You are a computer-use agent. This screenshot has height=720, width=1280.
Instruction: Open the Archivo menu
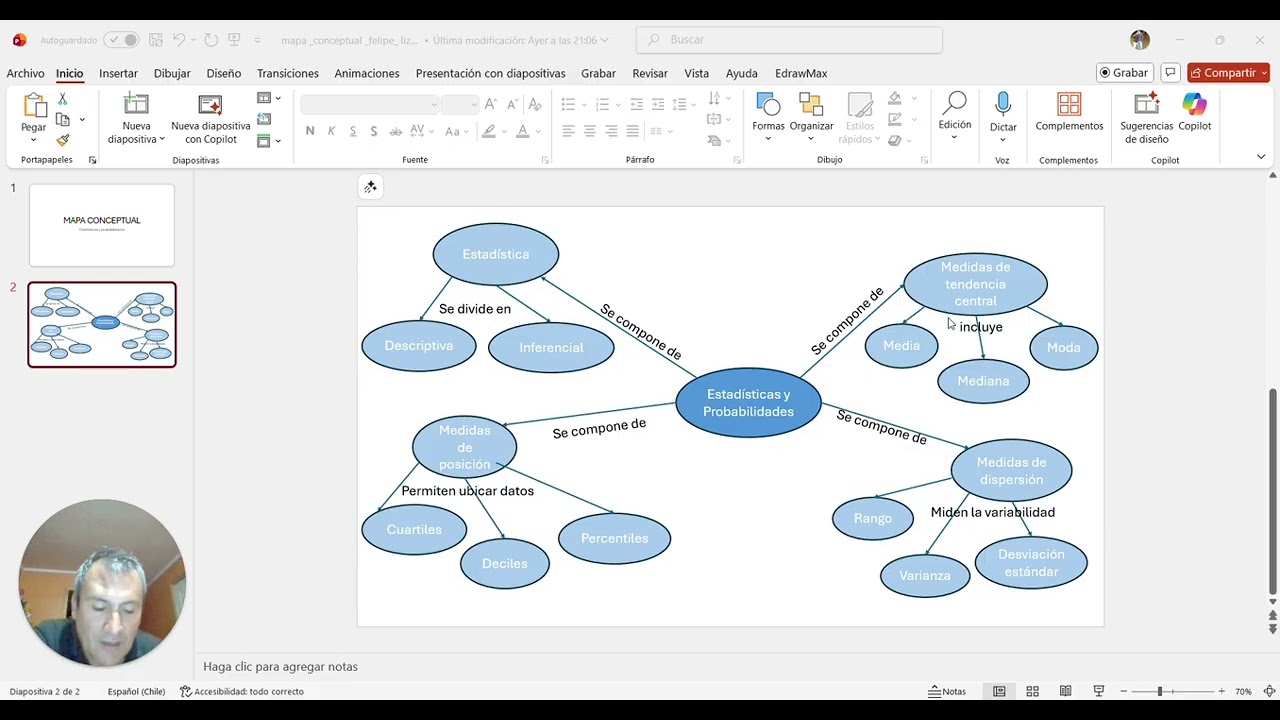(x=25, y=73)
